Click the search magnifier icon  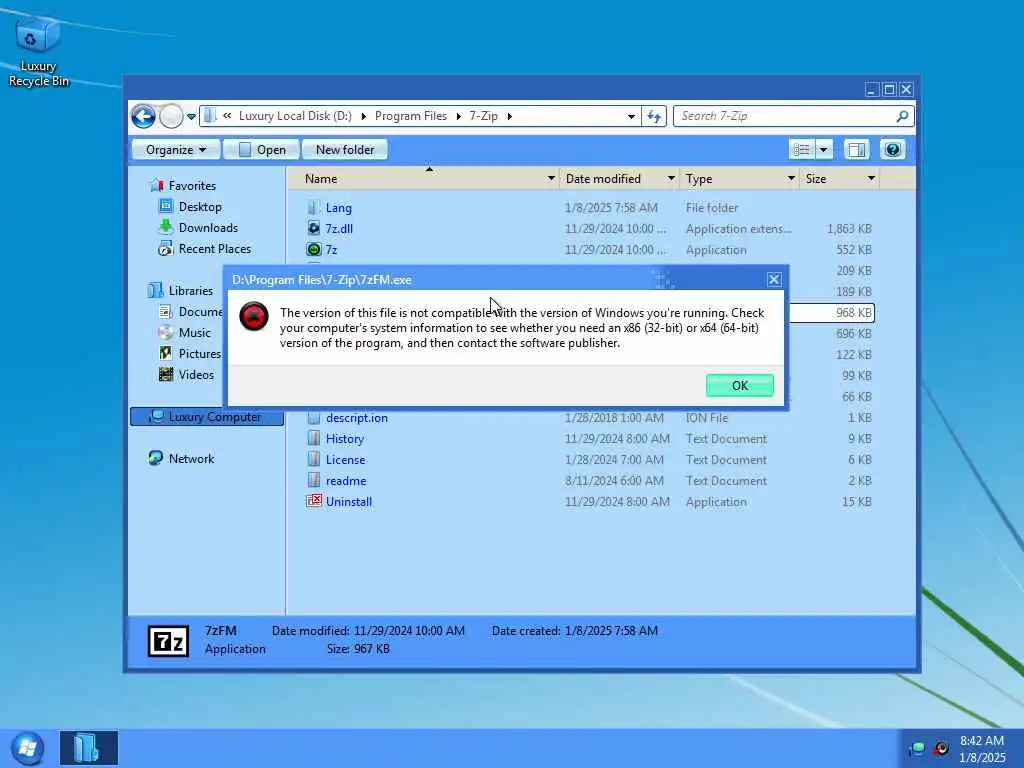(x=902, y=116)
